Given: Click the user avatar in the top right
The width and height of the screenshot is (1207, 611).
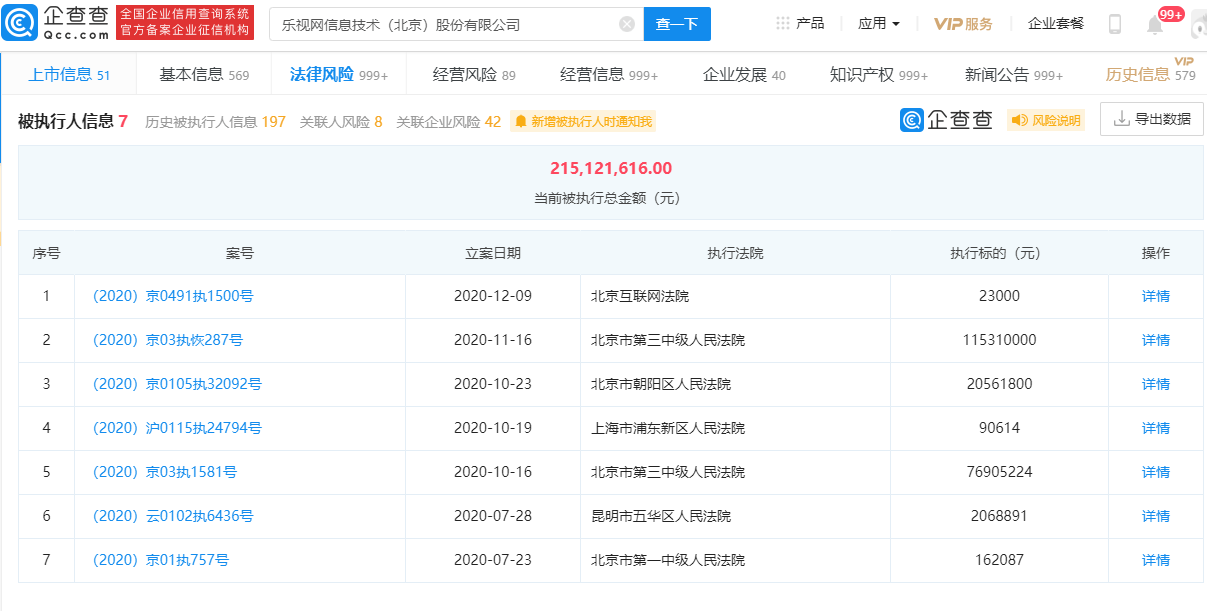Looking at the screenshot, I should (1198, 25).
